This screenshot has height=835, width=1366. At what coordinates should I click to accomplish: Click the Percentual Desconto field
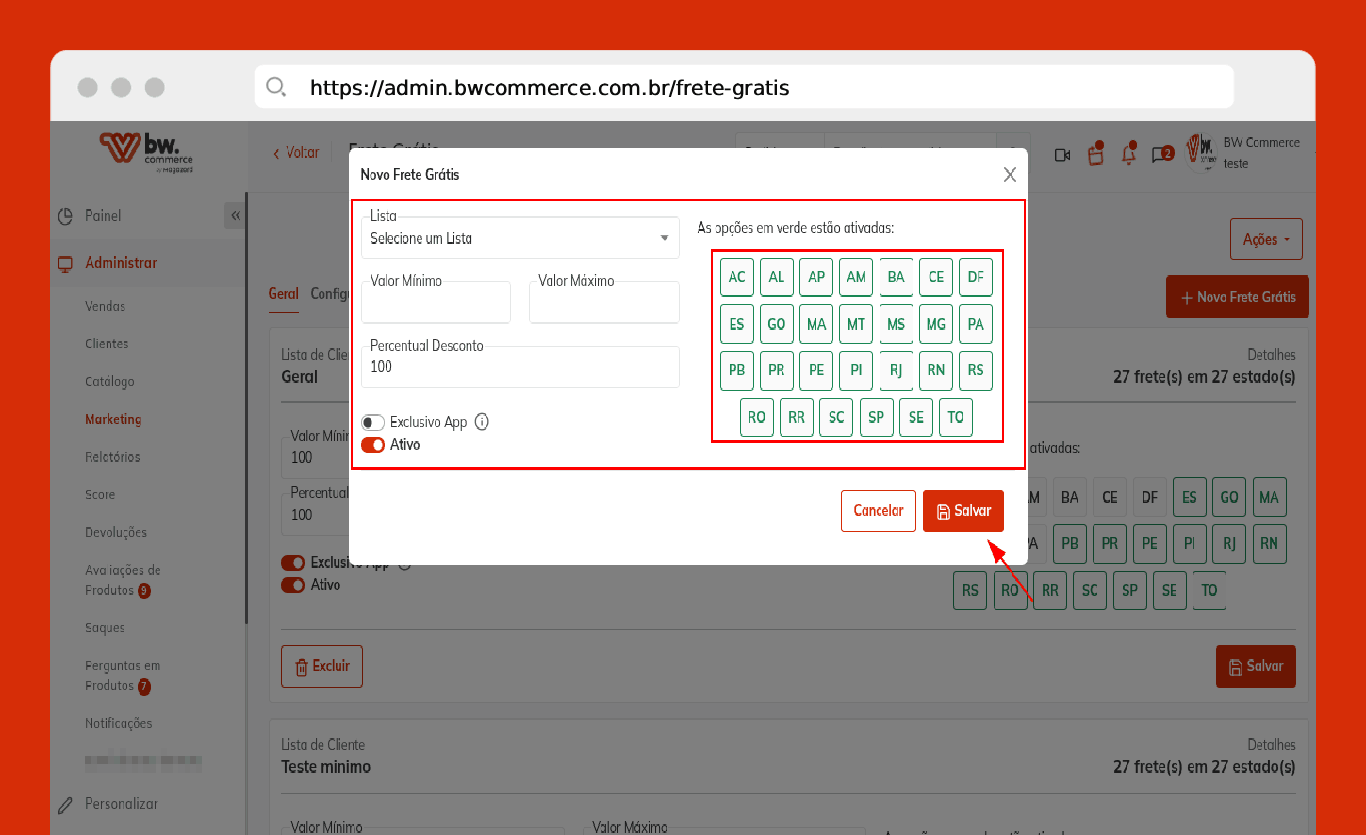point(520,367)
